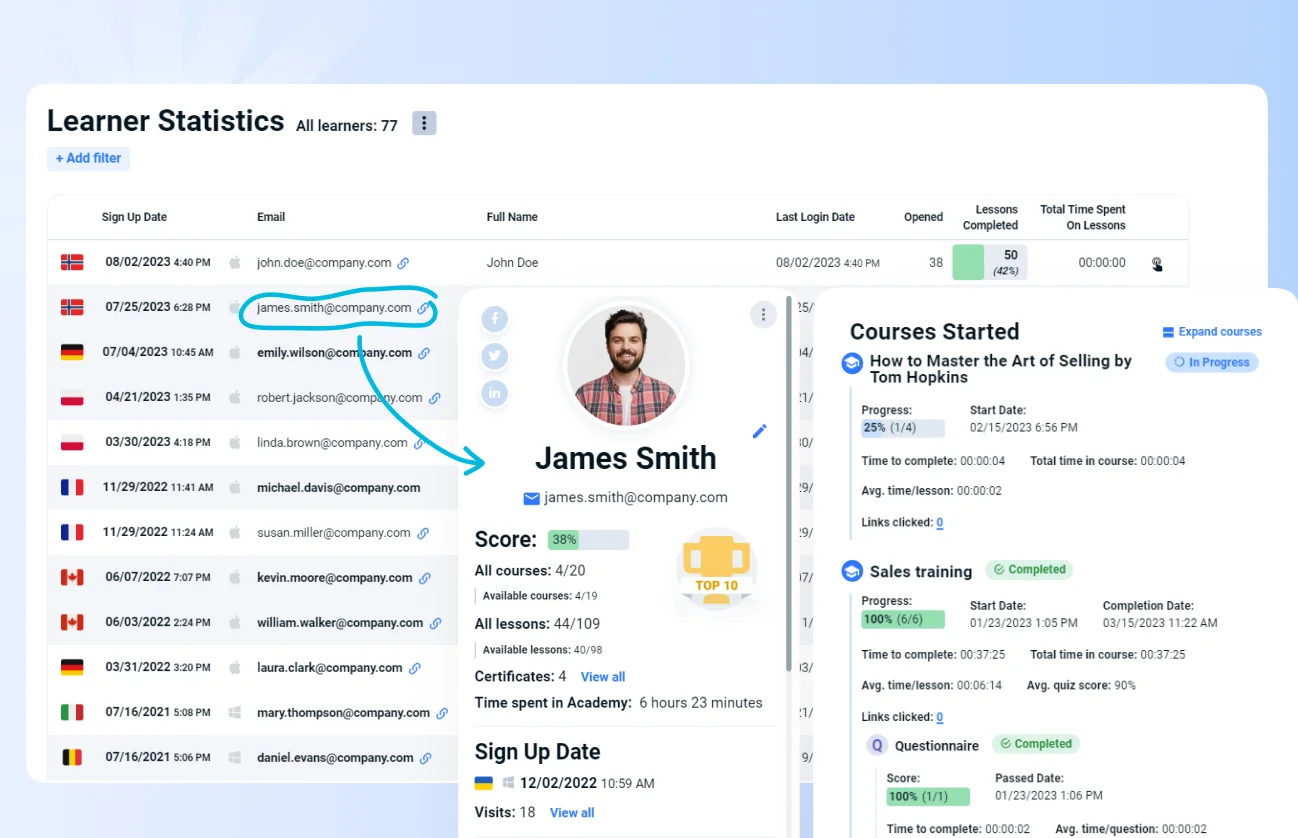Select the Questionnaire Q icon
Image resolution: width=1298 pixels, height=838 pixels.
pos(875,744)
